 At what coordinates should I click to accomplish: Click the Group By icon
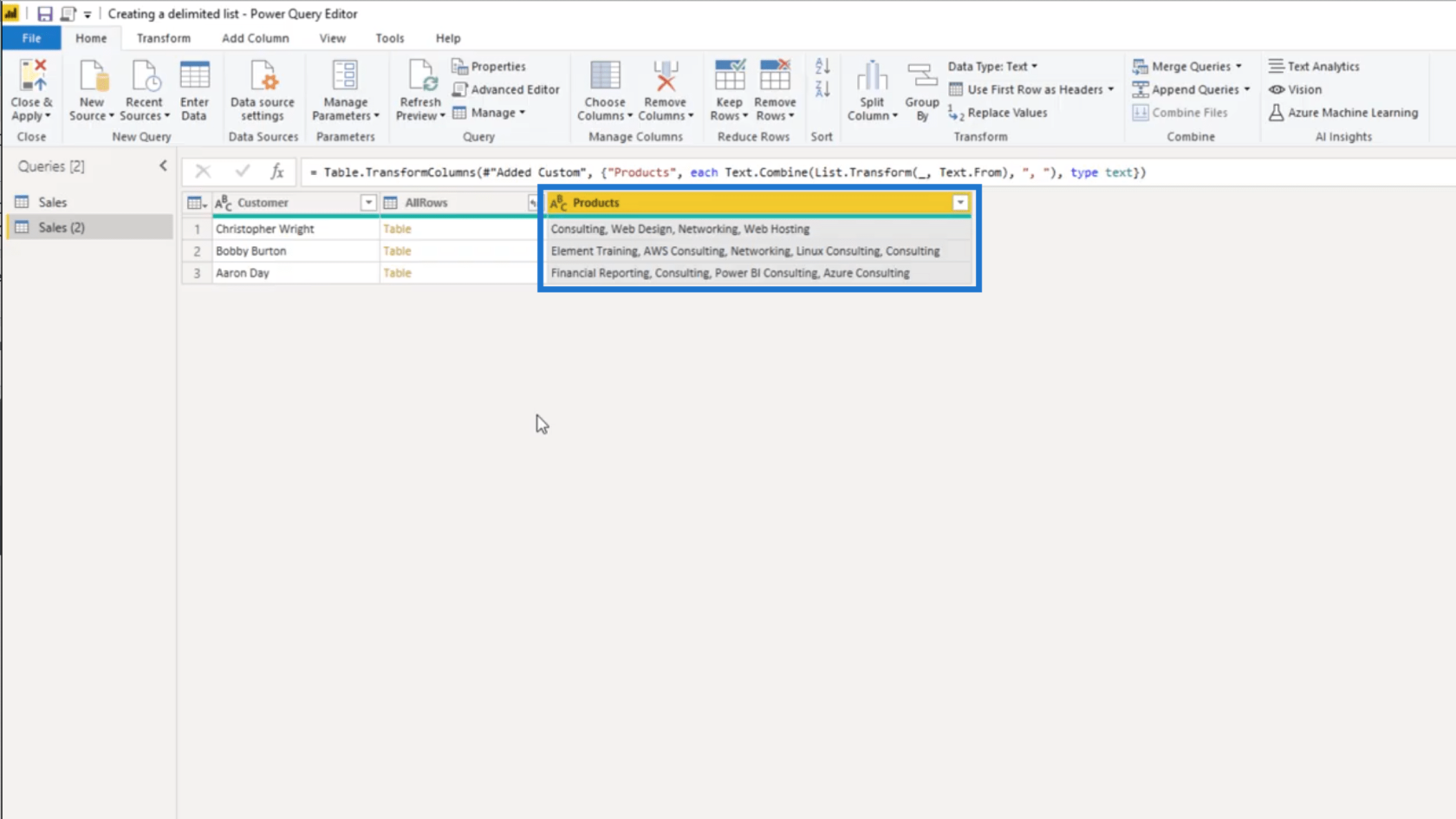click(922, 76)
